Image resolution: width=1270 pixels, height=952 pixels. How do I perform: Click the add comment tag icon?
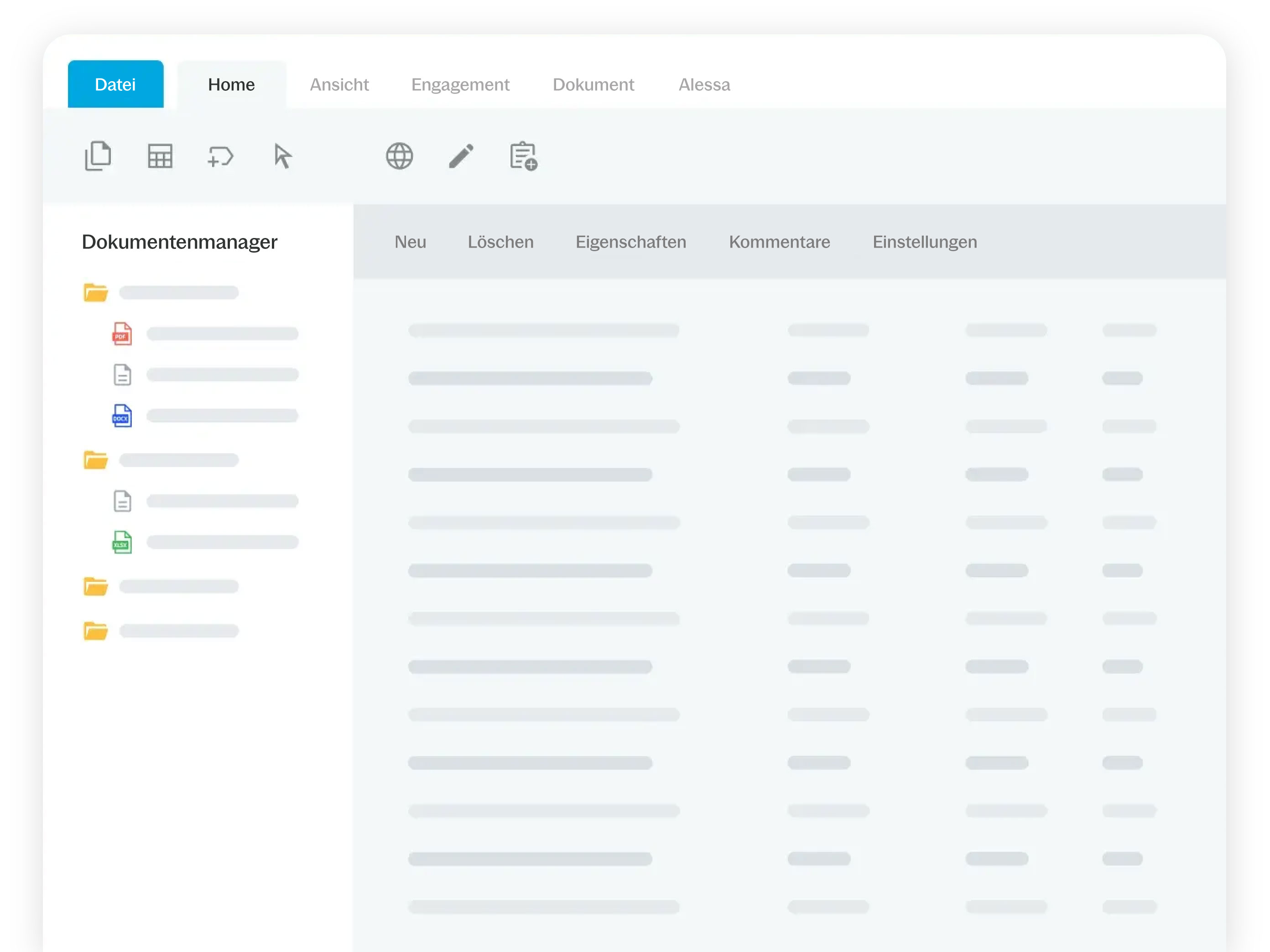[x=220, y=156]
